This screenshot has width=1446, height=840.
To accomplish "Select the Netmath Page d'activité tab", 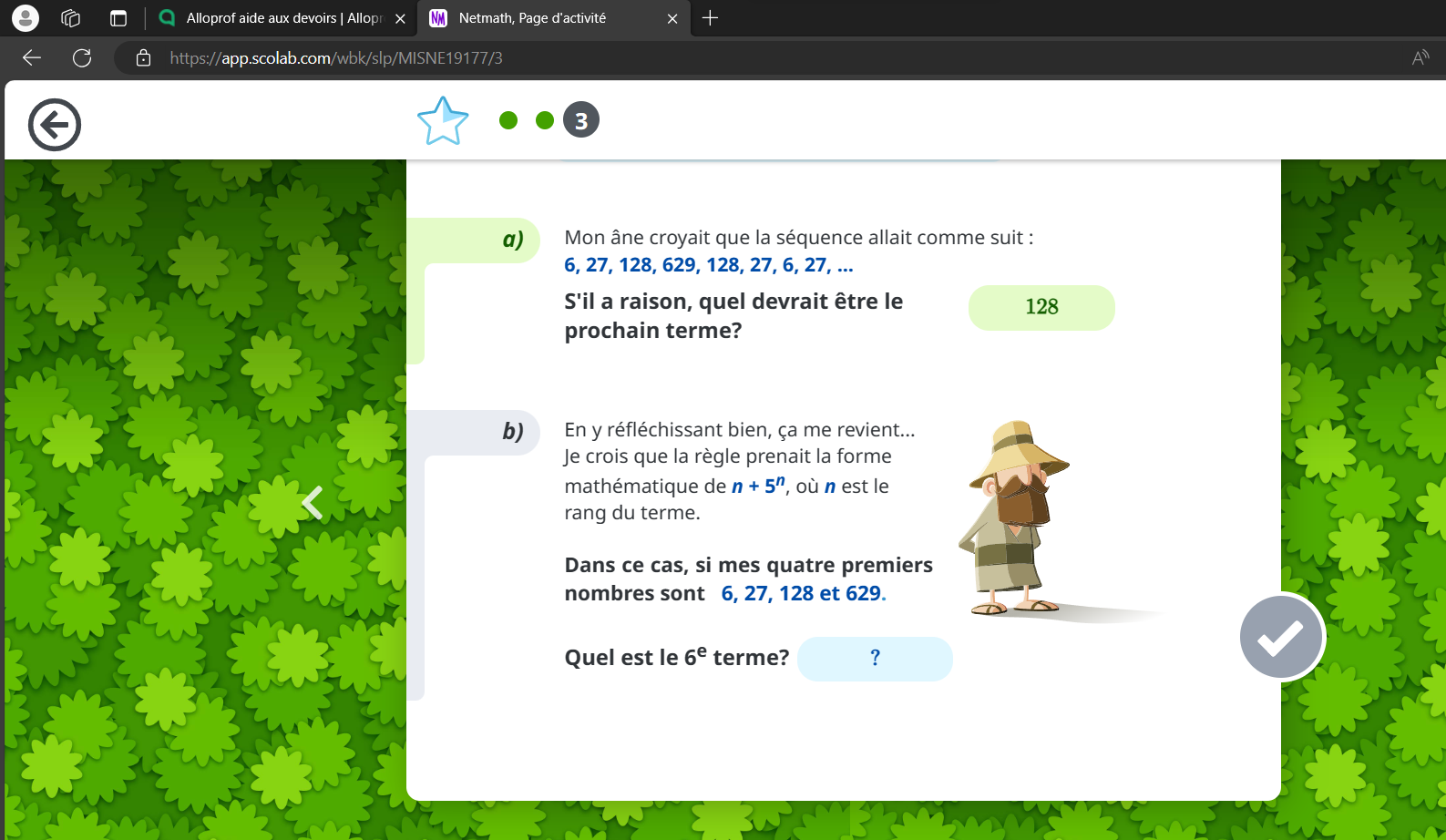I will coord(538,18).
